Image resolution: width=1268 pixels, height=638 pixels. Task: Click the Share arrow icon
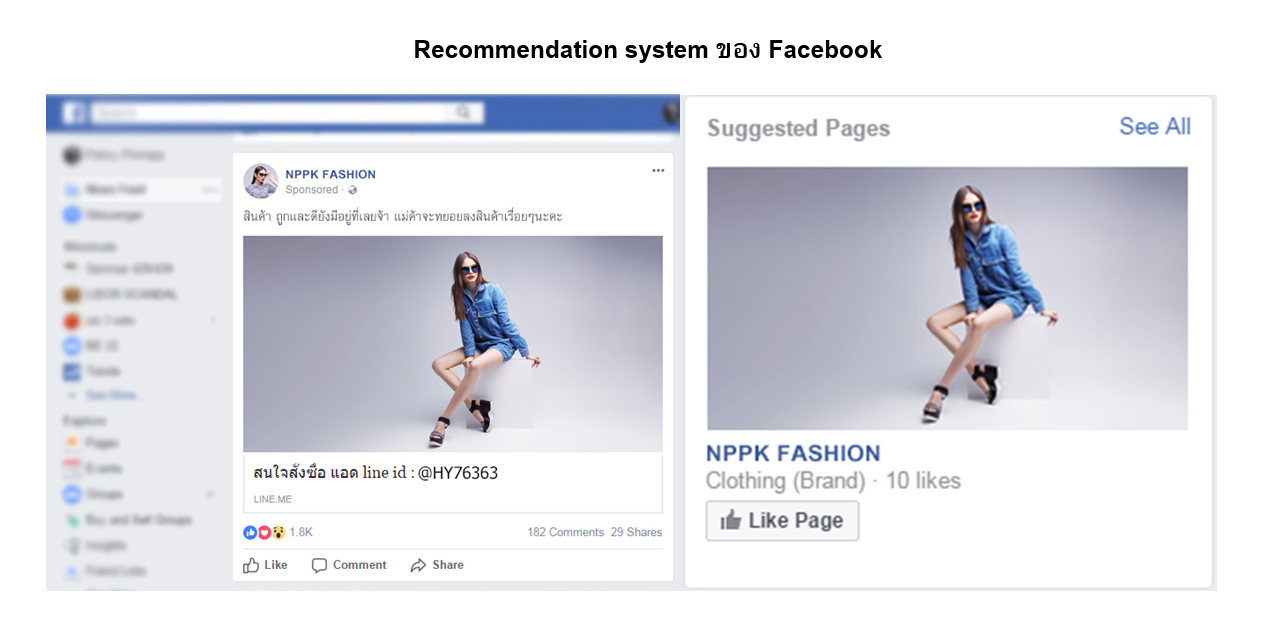418,566
